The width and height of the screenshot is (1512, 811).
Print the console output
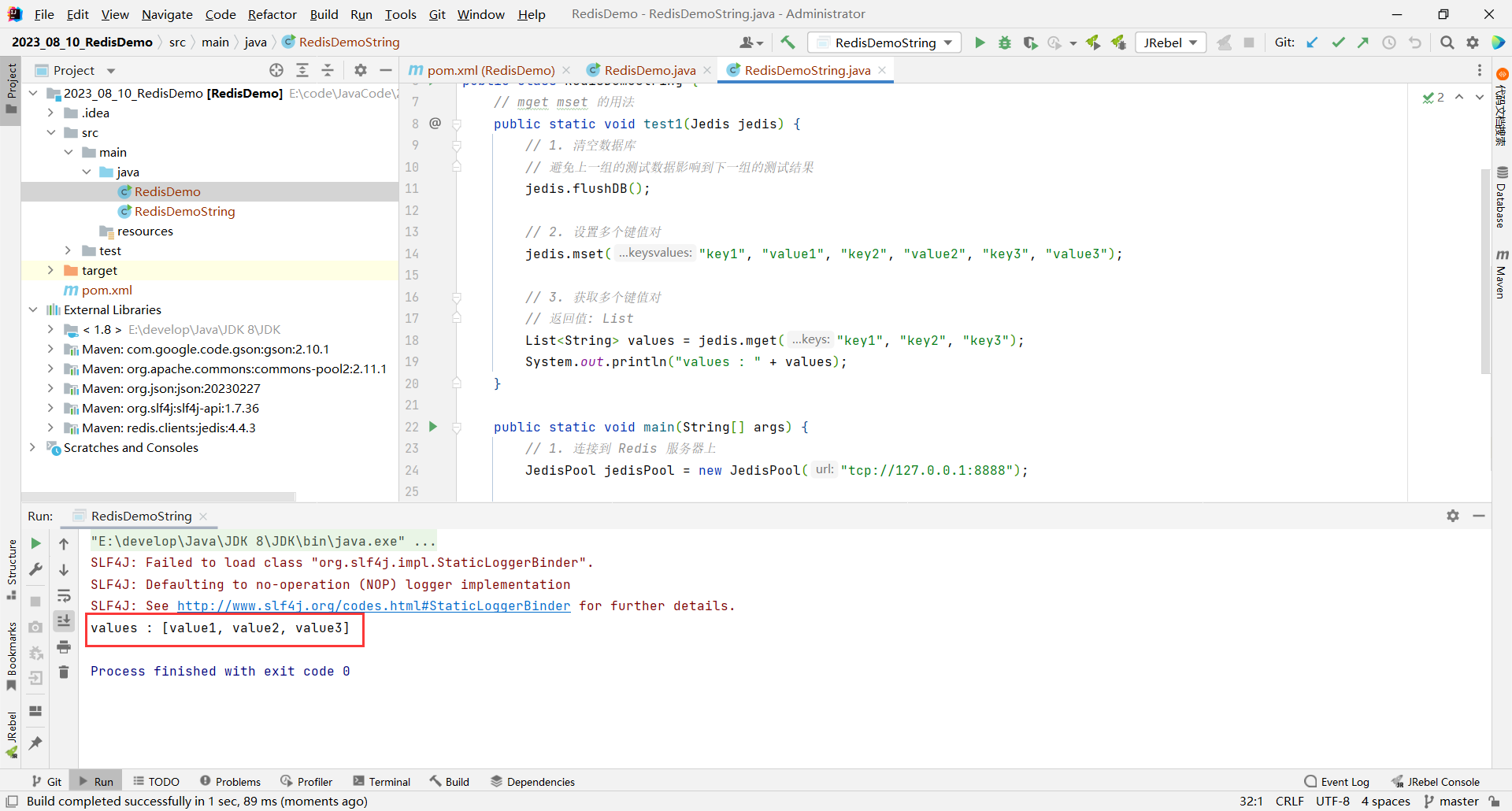tap(64, 647)
